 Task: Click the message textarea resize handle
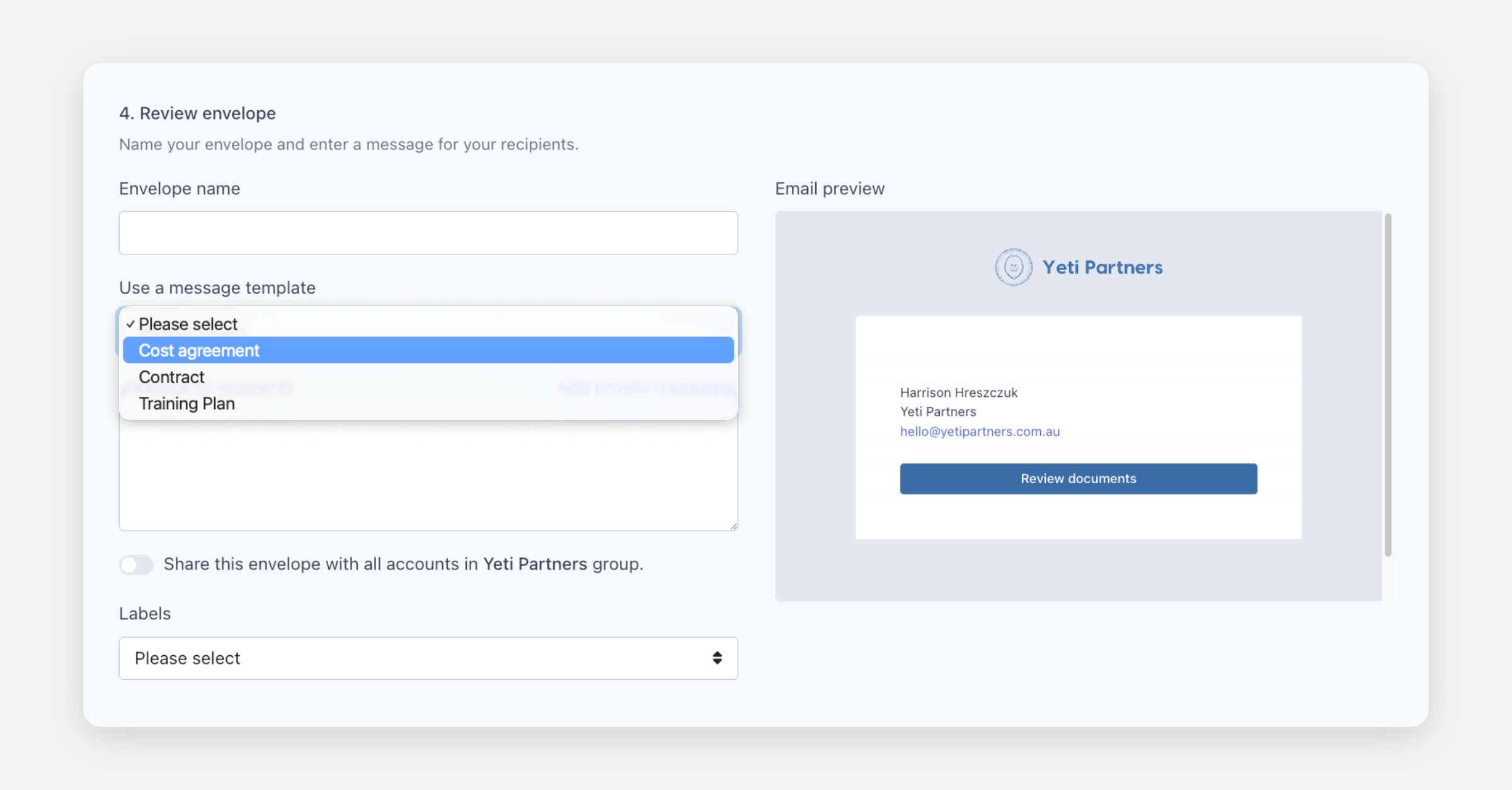click(733, 526)
